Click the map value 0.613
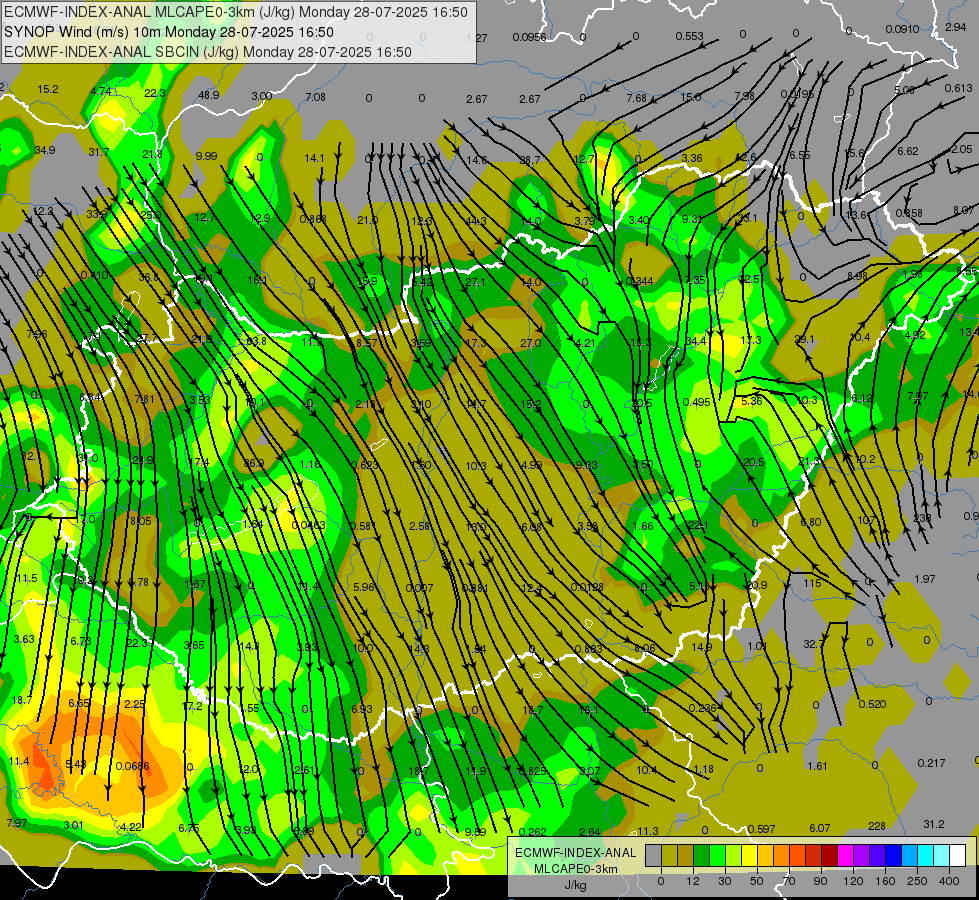This screenshot has width=979, height=900. click(958, 88)
